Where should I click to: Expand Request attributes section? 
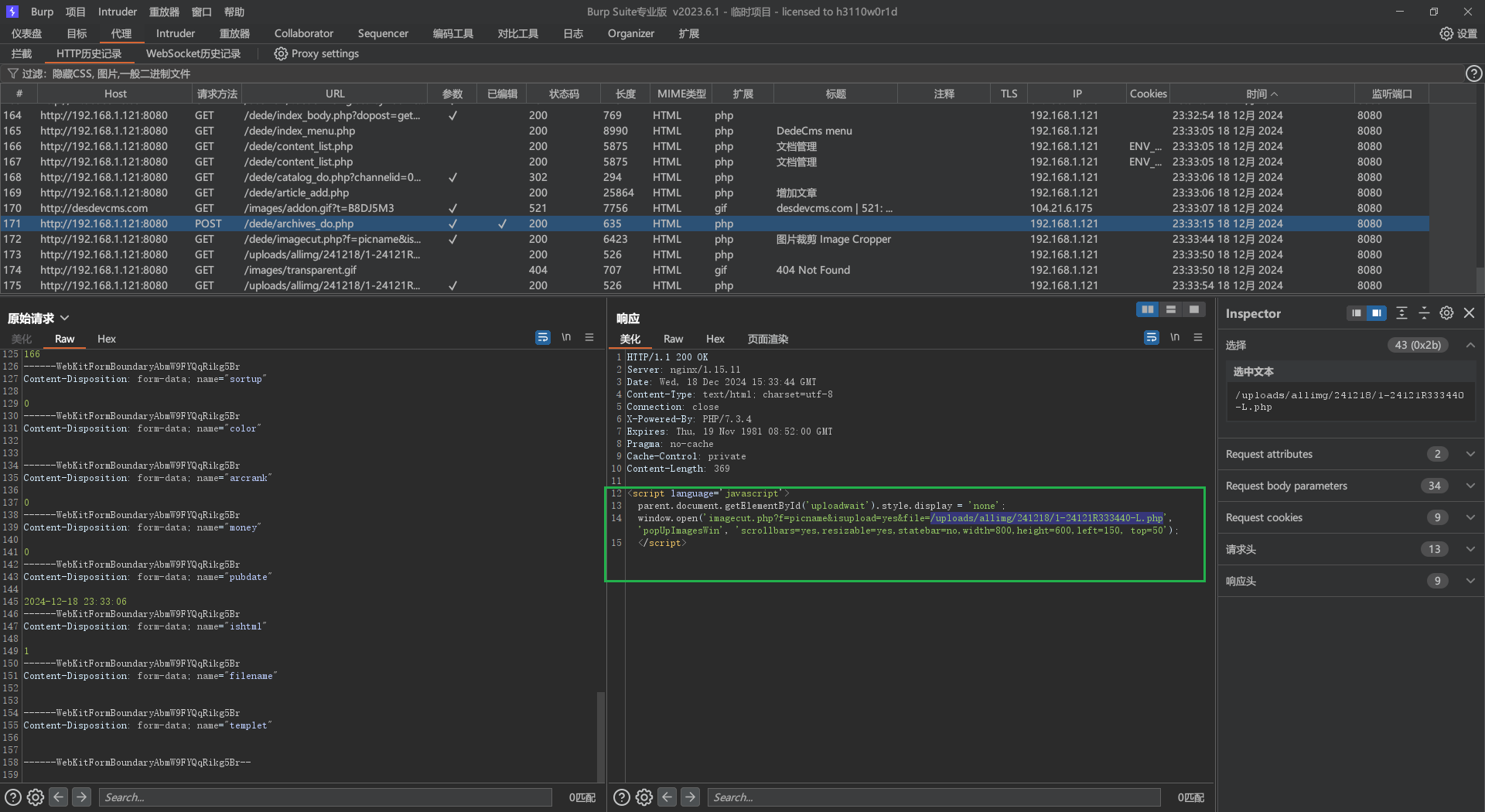(x=1470, y=454)
